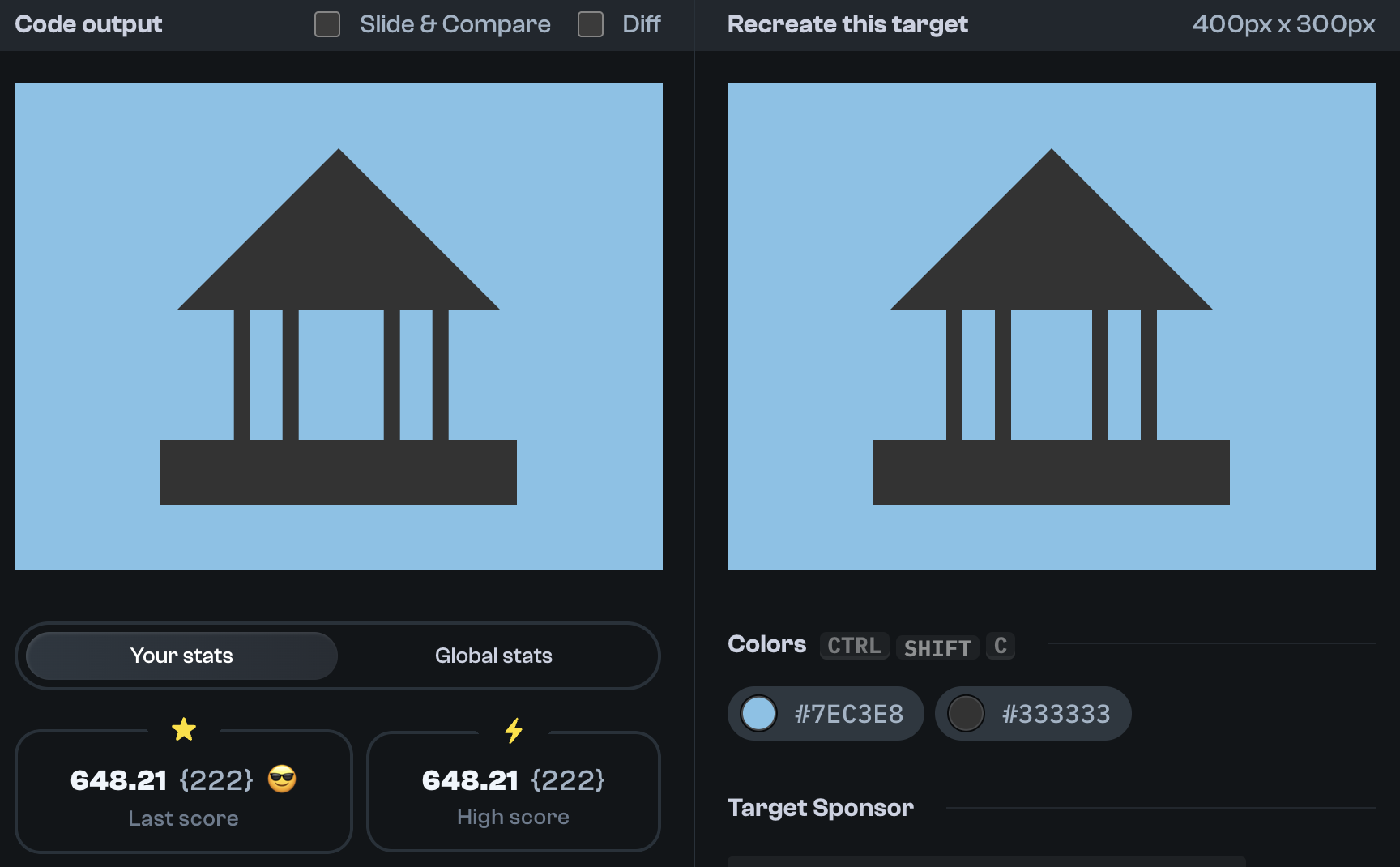
Task: Click the SHIFT key hint
Action: [937, 647]
